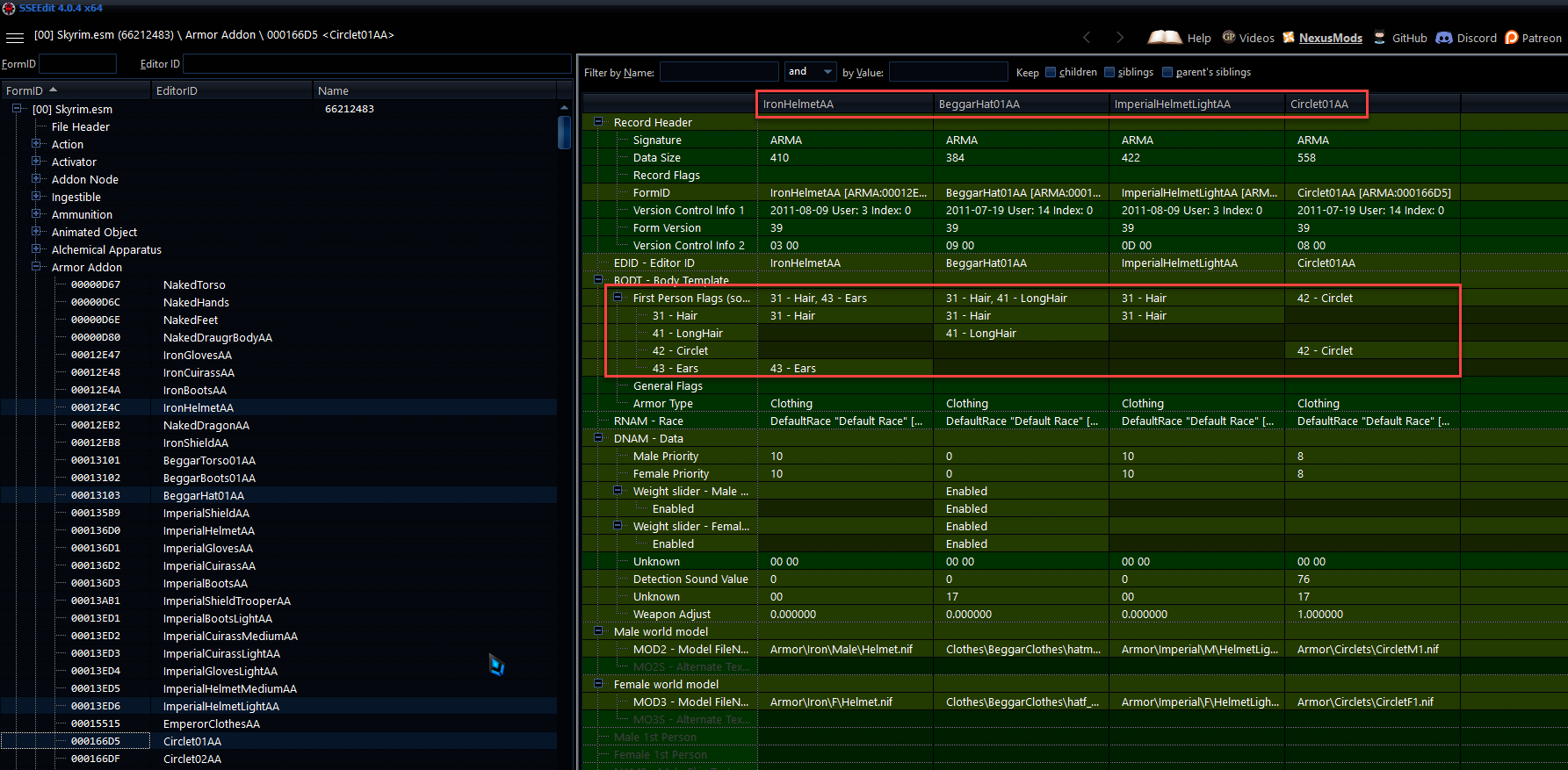Image resolution: width=1568 pixels, height=770 pixels.
Task: Collapse the [00] Skyrim.esm tree node
Action: pos(17,109)
